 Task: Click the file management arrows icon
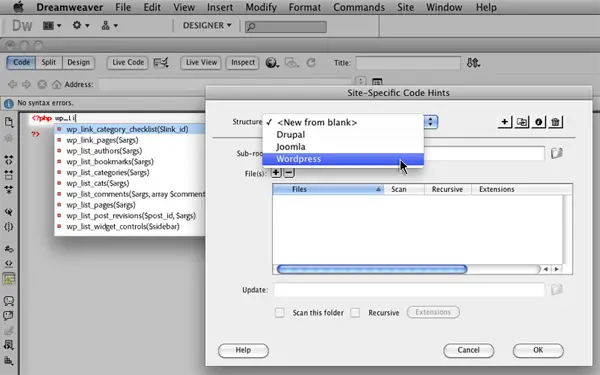click(x=473, y=63)
